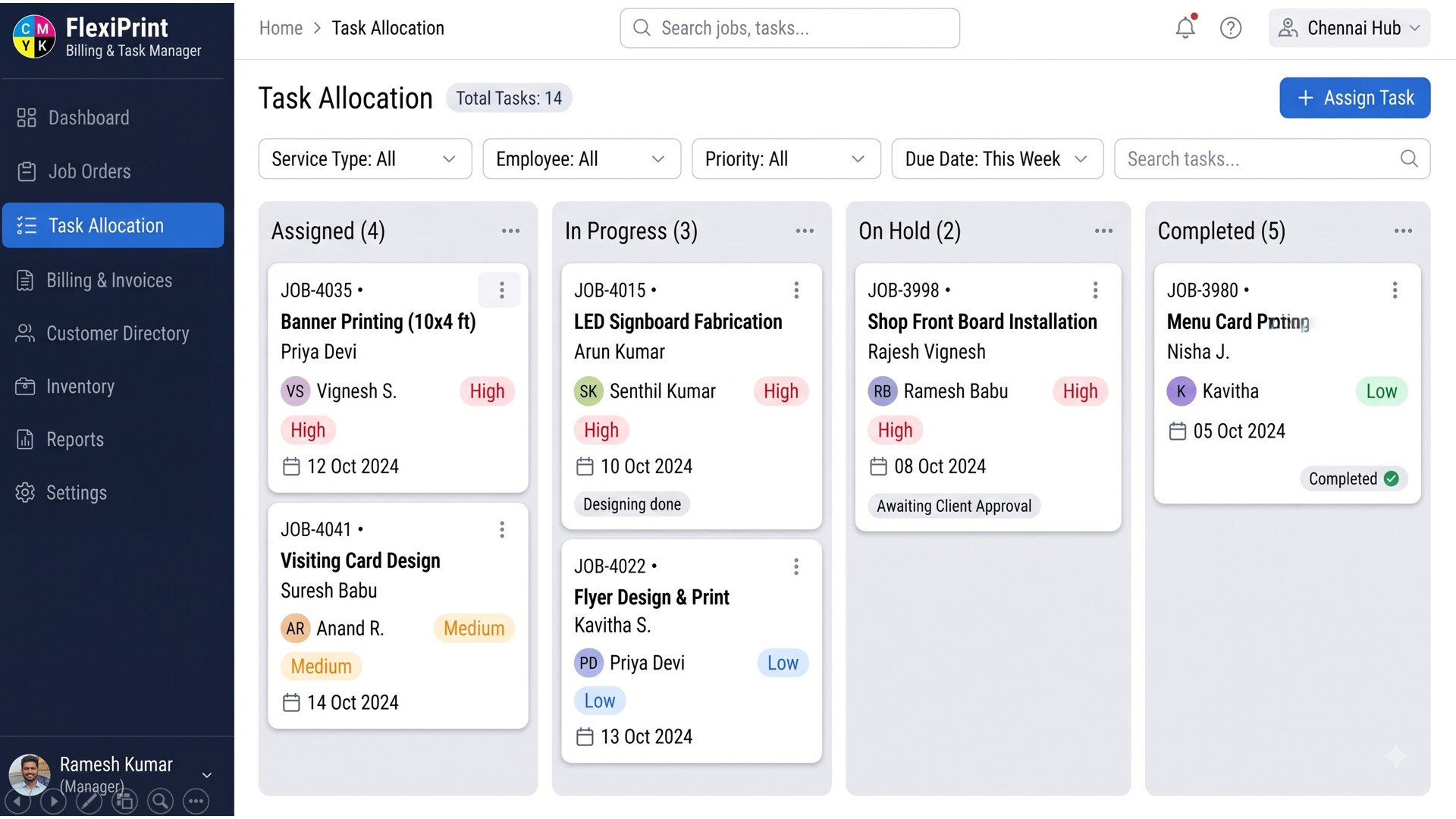Open In Progress column more options
This screenshot has width=1456, height=819.
tap(805, 231)
